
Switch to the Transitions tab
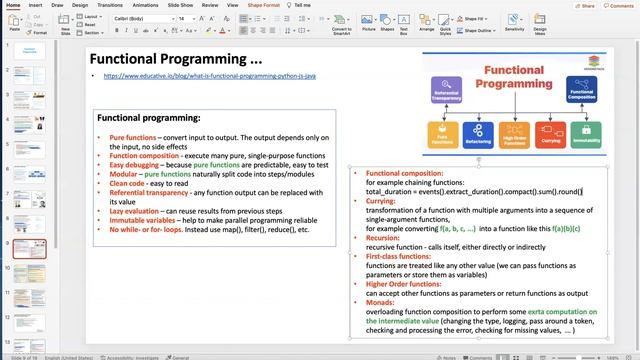click(x=110, y=5)
